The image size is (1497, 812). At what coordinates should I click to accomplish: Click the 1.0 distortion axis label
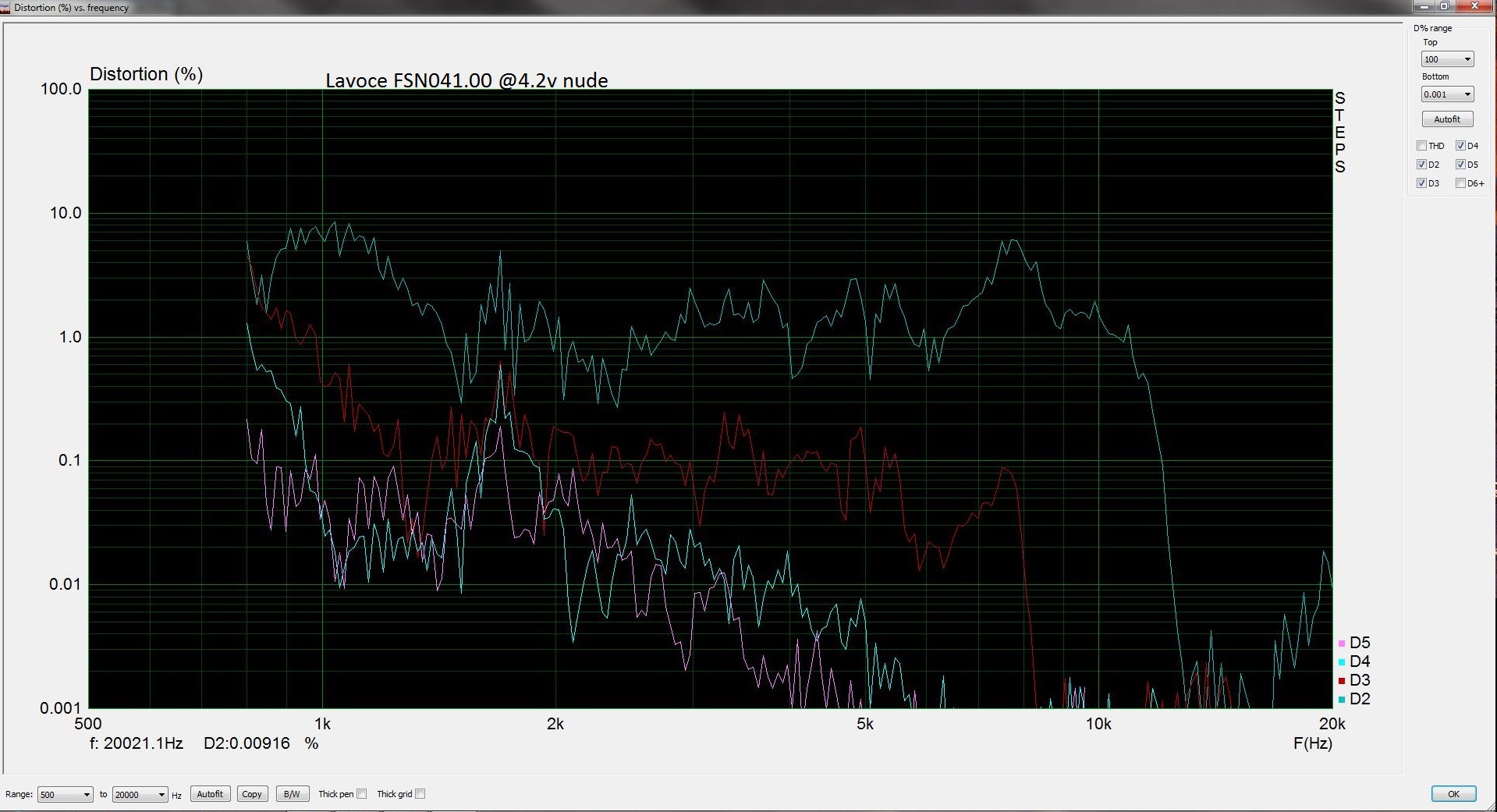pyautogui.click(x=70, y=337)
